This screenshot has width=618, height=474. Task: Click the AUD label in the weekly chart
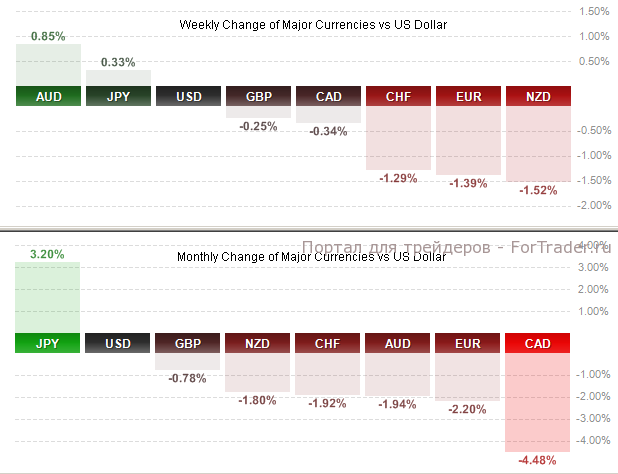pyautogui.click(x=48, y=97)
